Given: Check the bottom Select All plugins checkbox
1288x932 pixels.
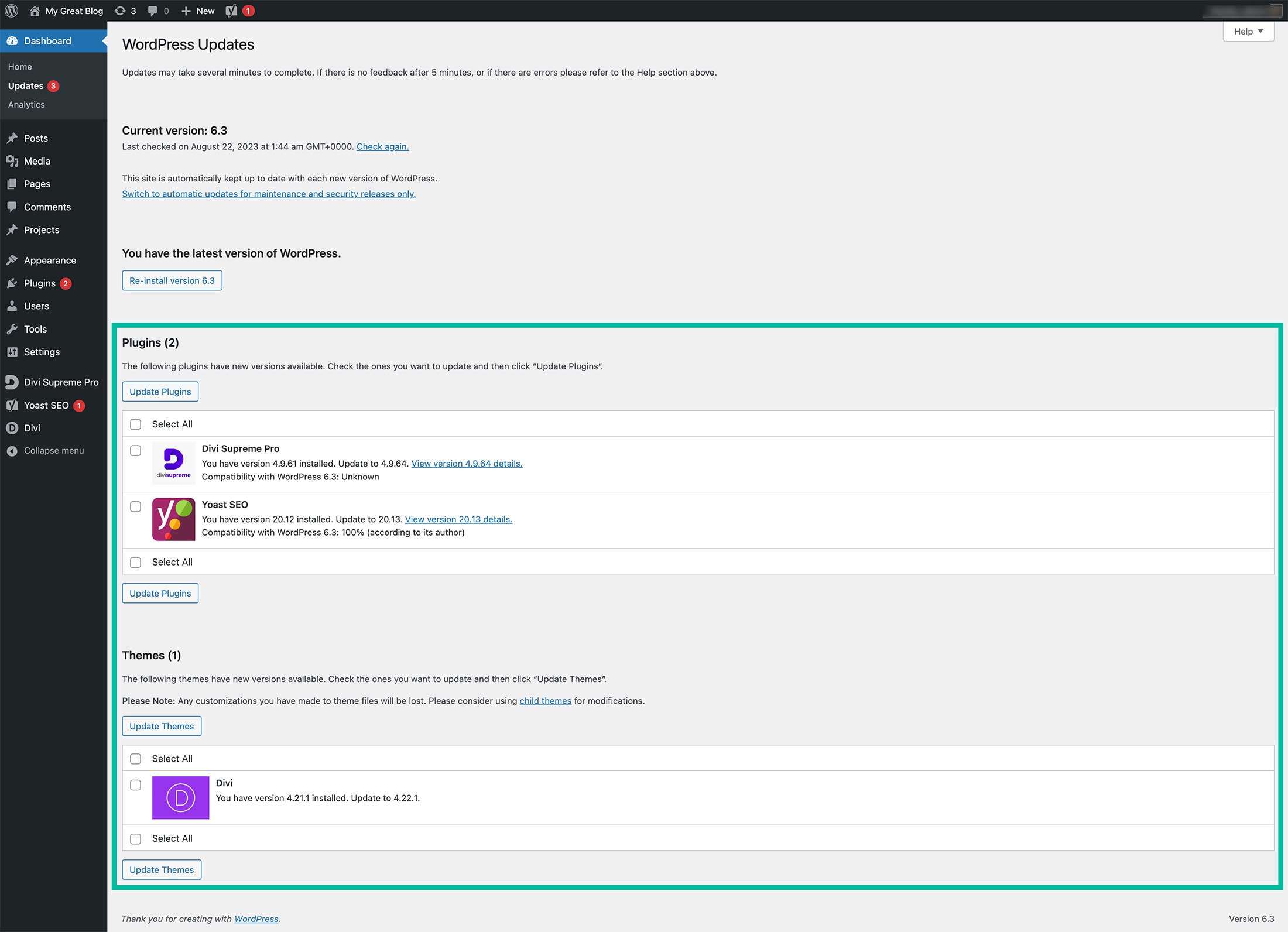Looking at the screenshot, I should pos(136,562).
